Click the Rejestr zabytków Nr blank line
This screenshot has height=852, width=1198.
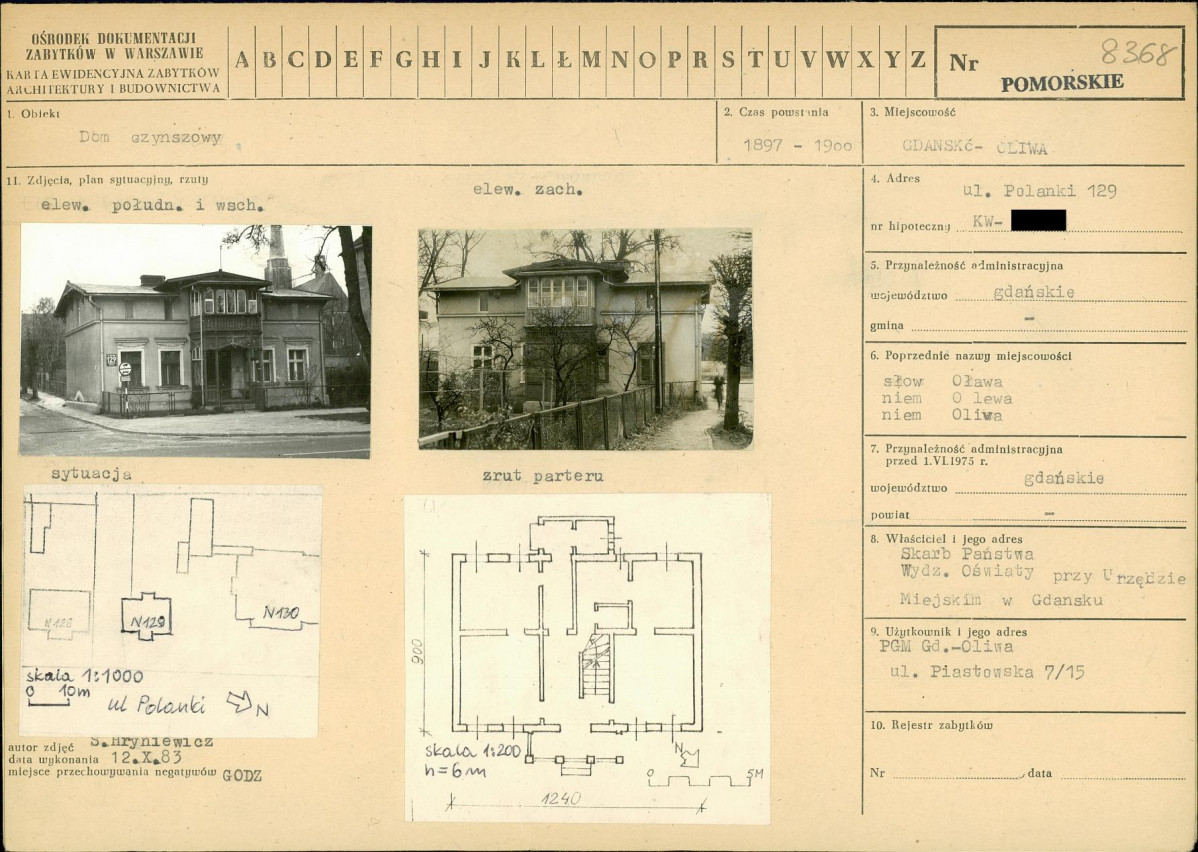pyautogui.click(x=956, y=774)
